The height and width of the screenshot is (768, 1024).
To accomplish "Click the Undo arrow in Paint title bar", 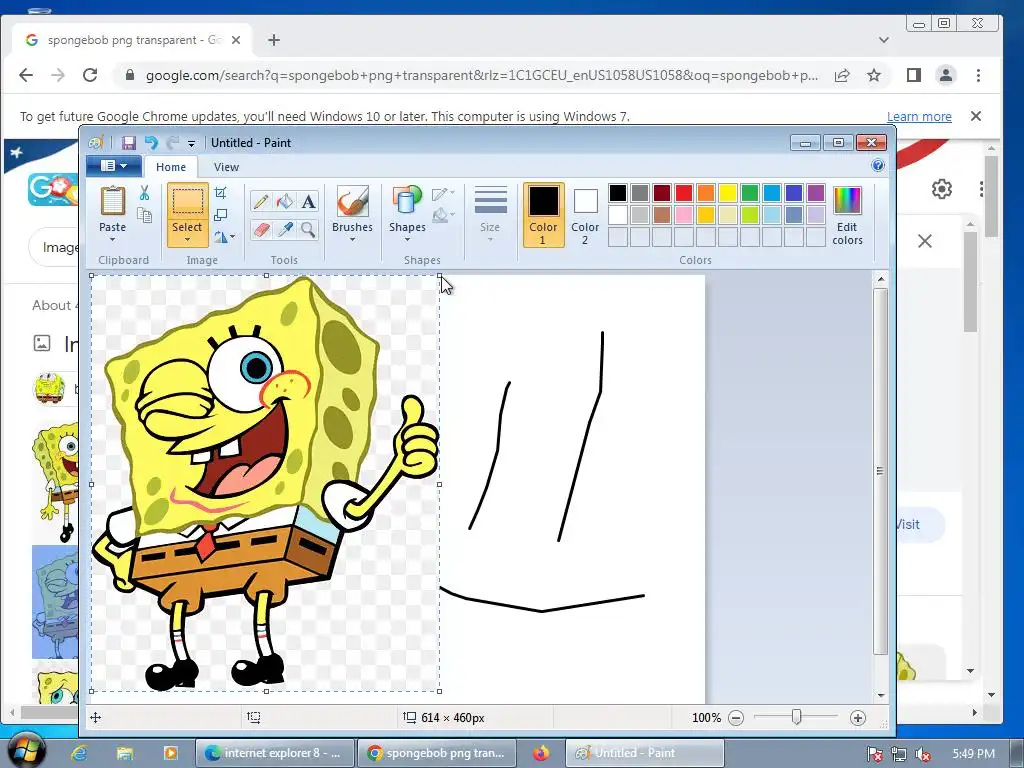I will (x=151, y=142).
